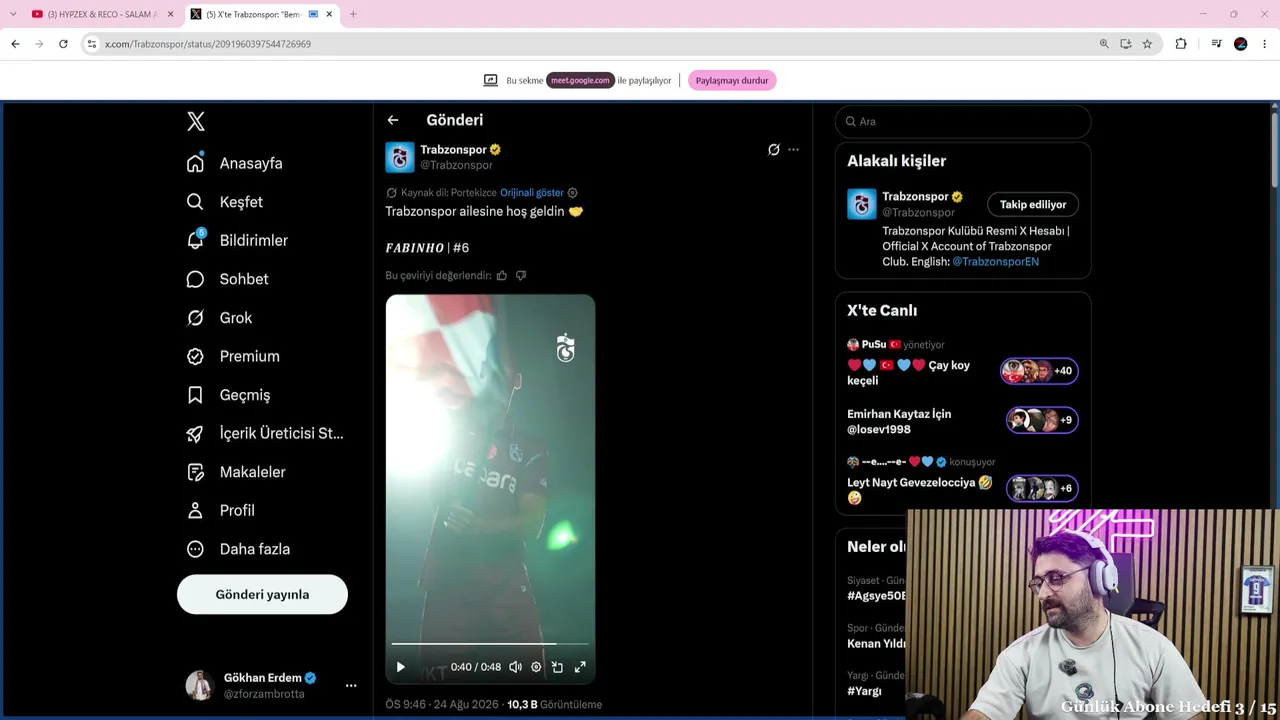This screenshot has width=1280, height=720.
Task: Open the #Yargı trending topic
Action: pos(864,691)
